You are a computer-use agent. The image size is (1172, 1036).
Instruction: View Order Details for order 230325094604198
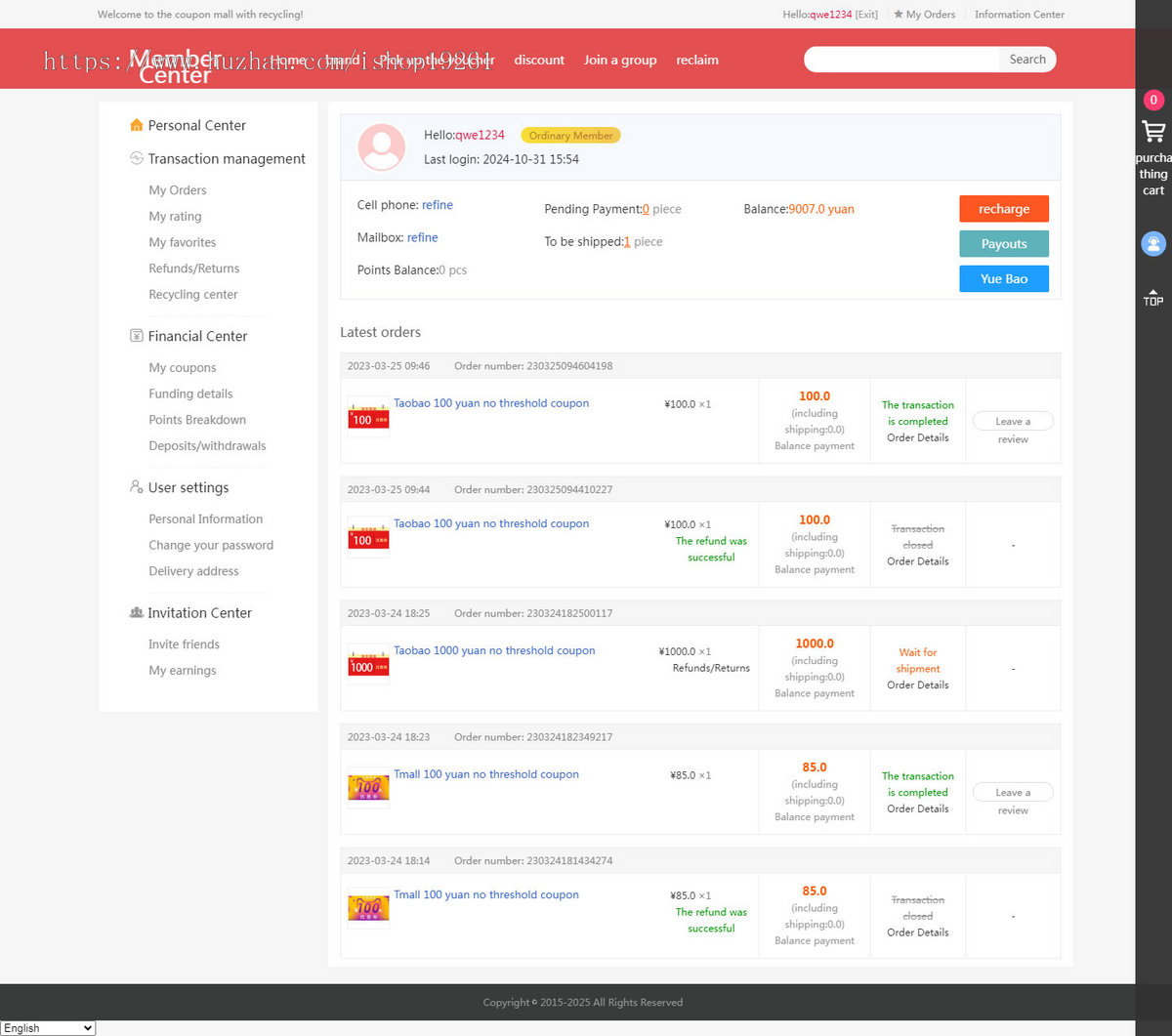(918, 437)
